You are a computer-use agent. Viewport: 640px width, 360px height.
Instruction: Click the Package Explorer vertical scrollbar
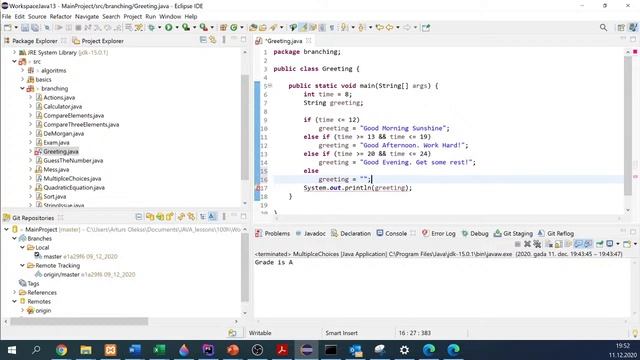(x=245, y=127)
